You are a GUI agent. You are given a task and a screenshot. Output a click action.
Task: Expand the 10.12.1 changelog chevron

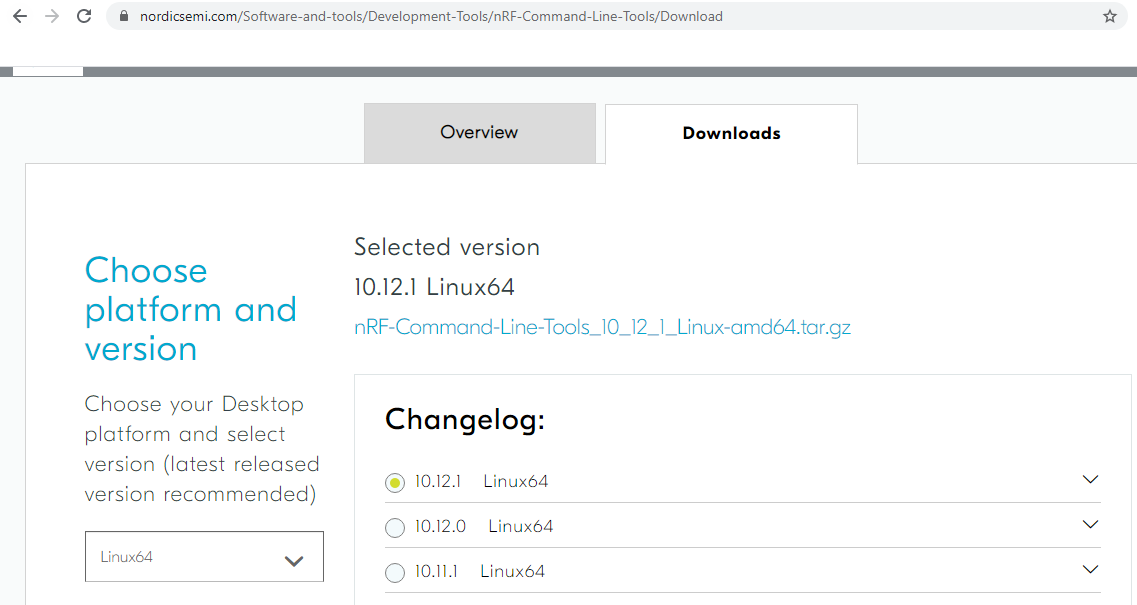(1090, 480)
